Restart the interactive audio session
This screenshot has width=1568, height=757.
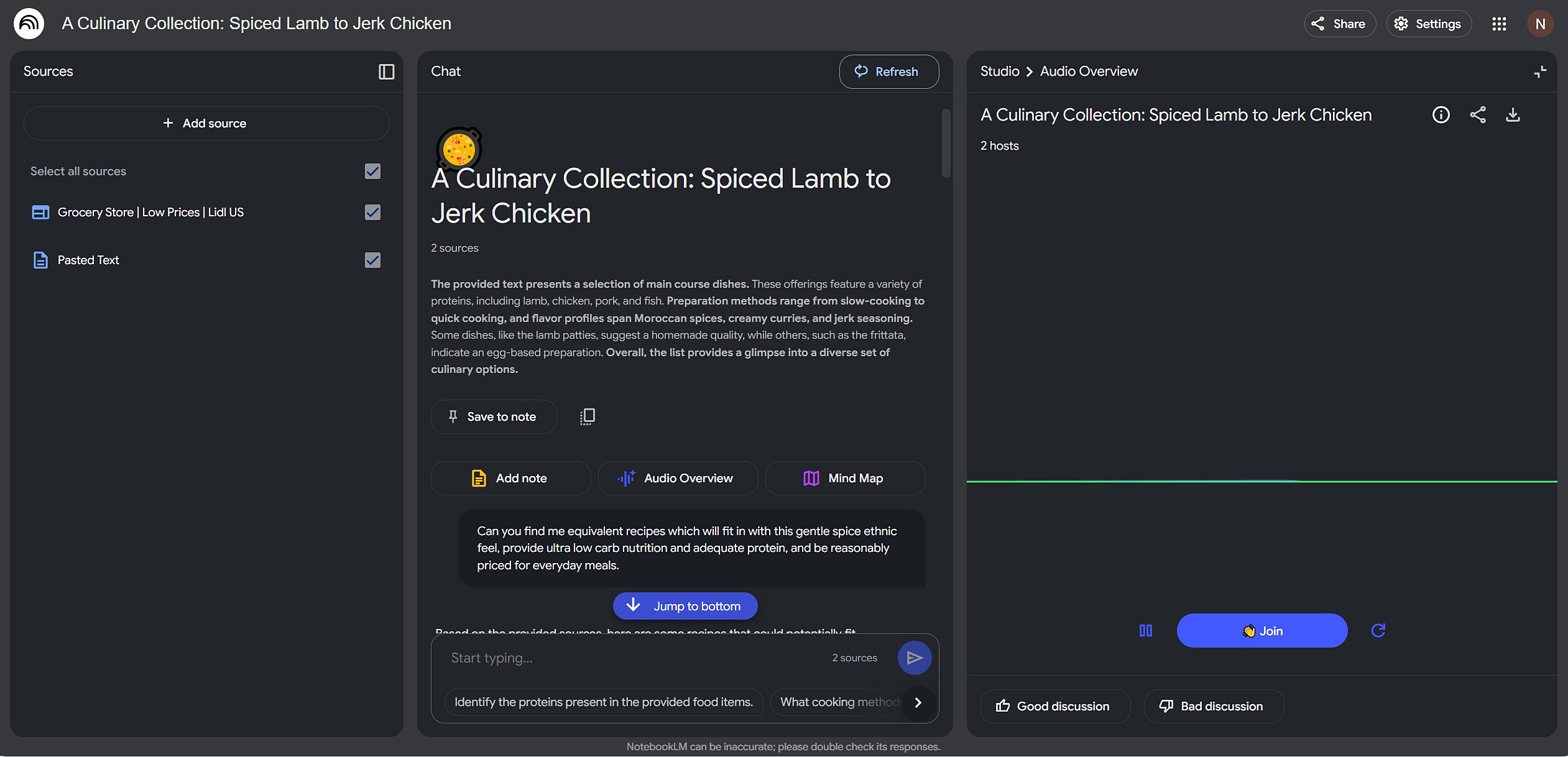[x=1378, y=631]
